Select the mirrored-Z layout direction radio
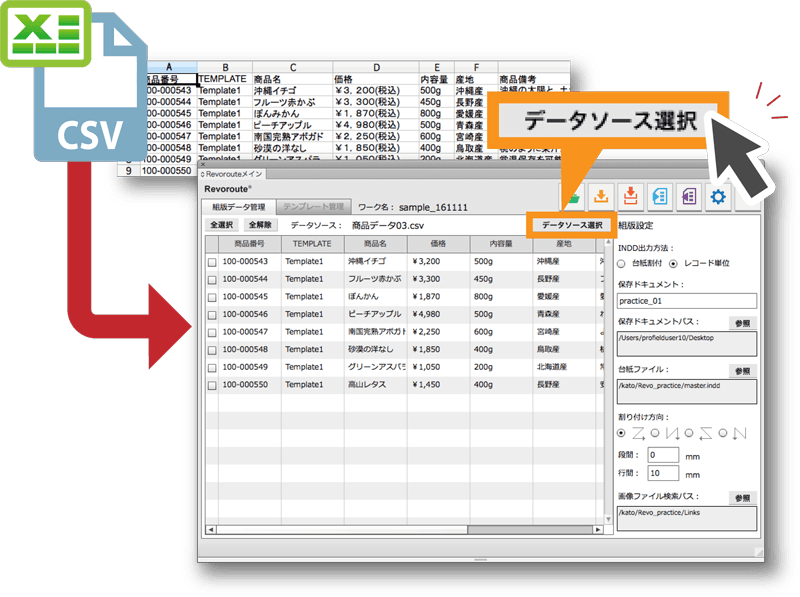 [x=689, y=433]
